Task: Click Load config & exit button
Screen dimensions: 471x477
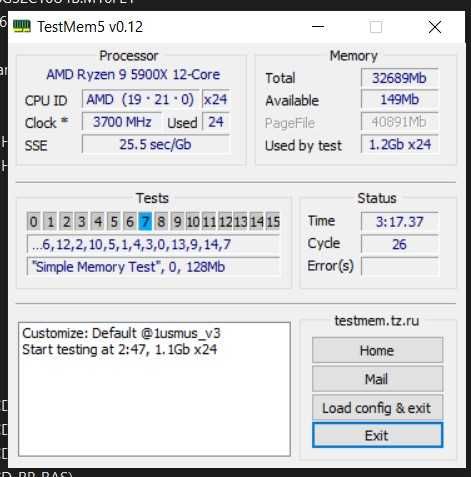Action: pos(377,408)
